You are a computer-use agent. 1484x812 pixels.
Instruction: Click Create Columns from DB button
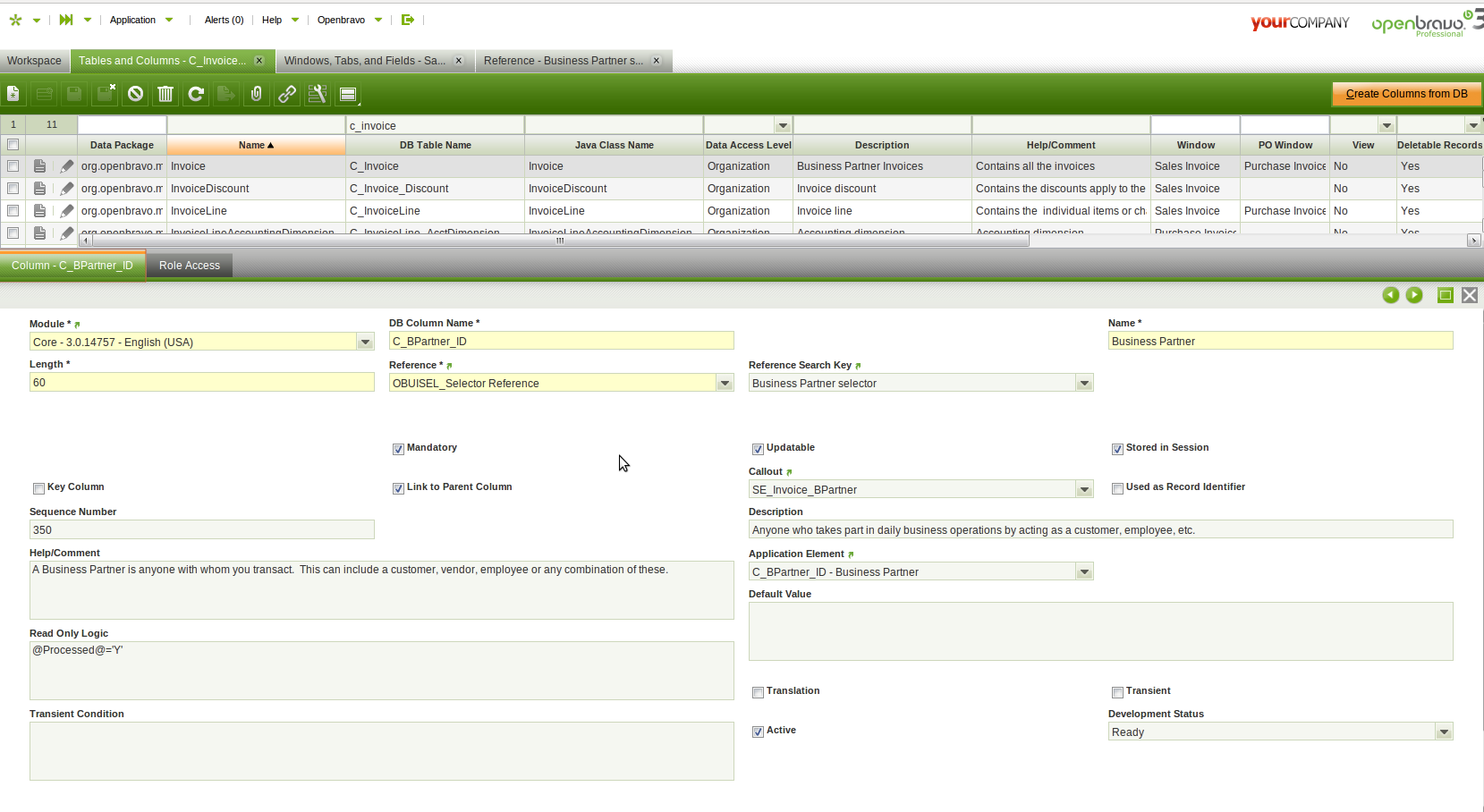tap(1406, 94)
